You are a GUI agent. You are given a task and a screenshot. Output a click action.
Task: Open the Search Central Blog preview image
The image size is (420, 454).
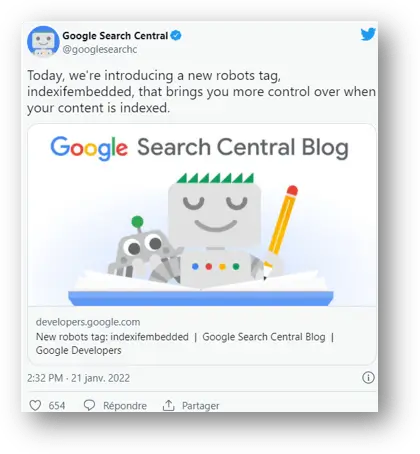click(202, 215)
